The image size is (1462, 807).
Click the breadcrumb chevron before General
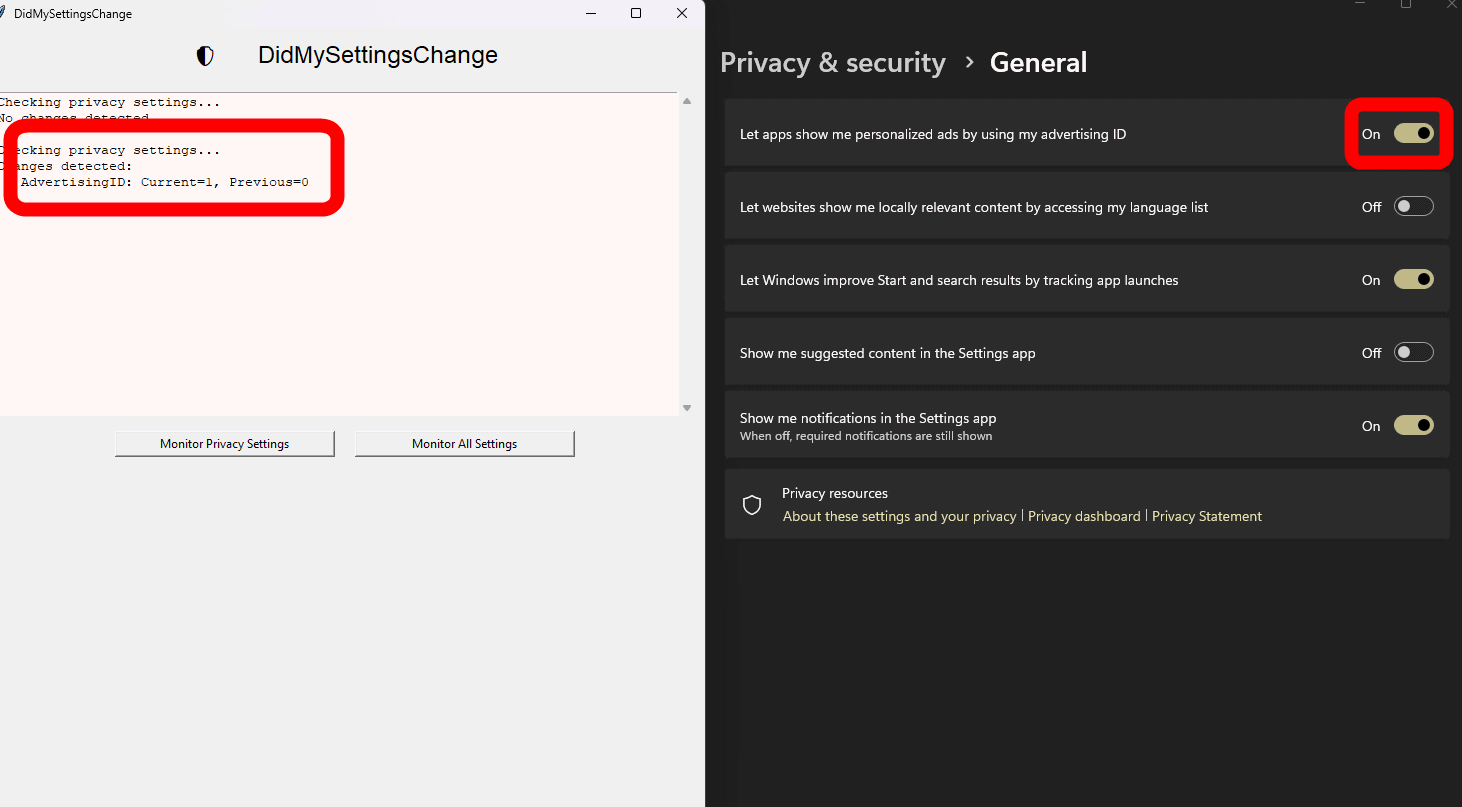(x=968, y=62)
